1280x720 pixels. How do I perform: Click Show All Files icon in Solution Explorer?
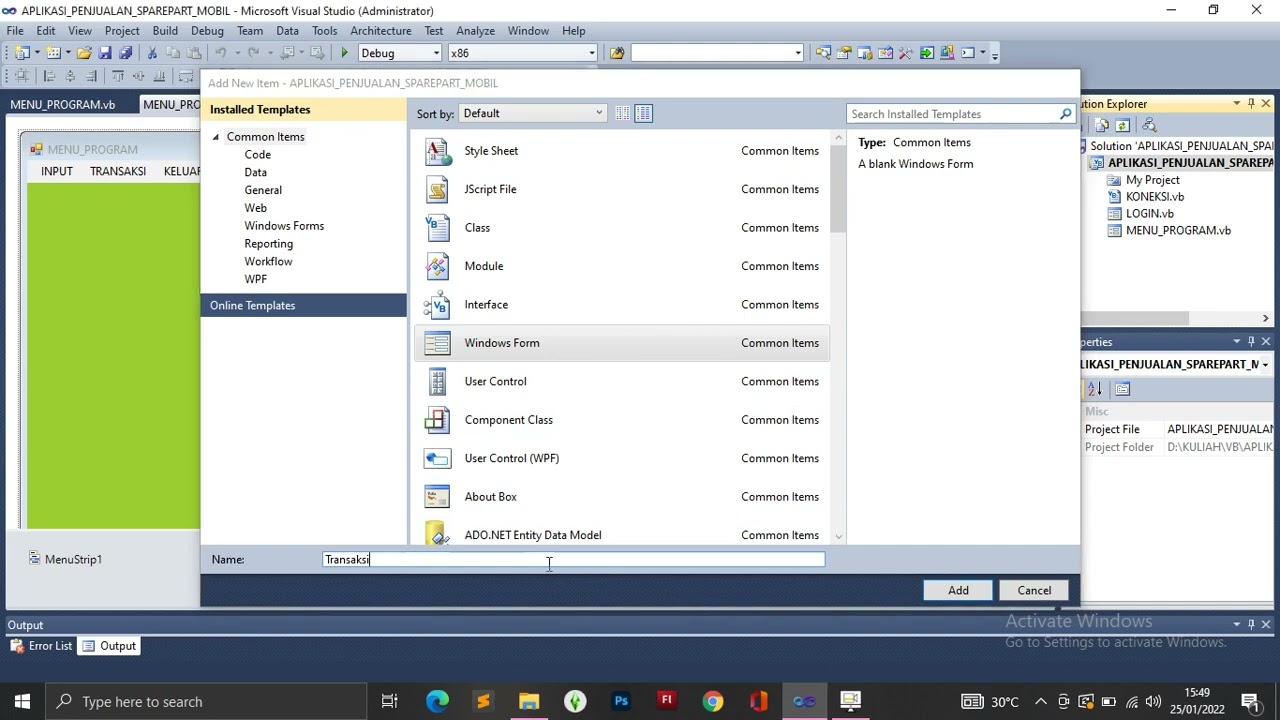[x=1102, y=125]
